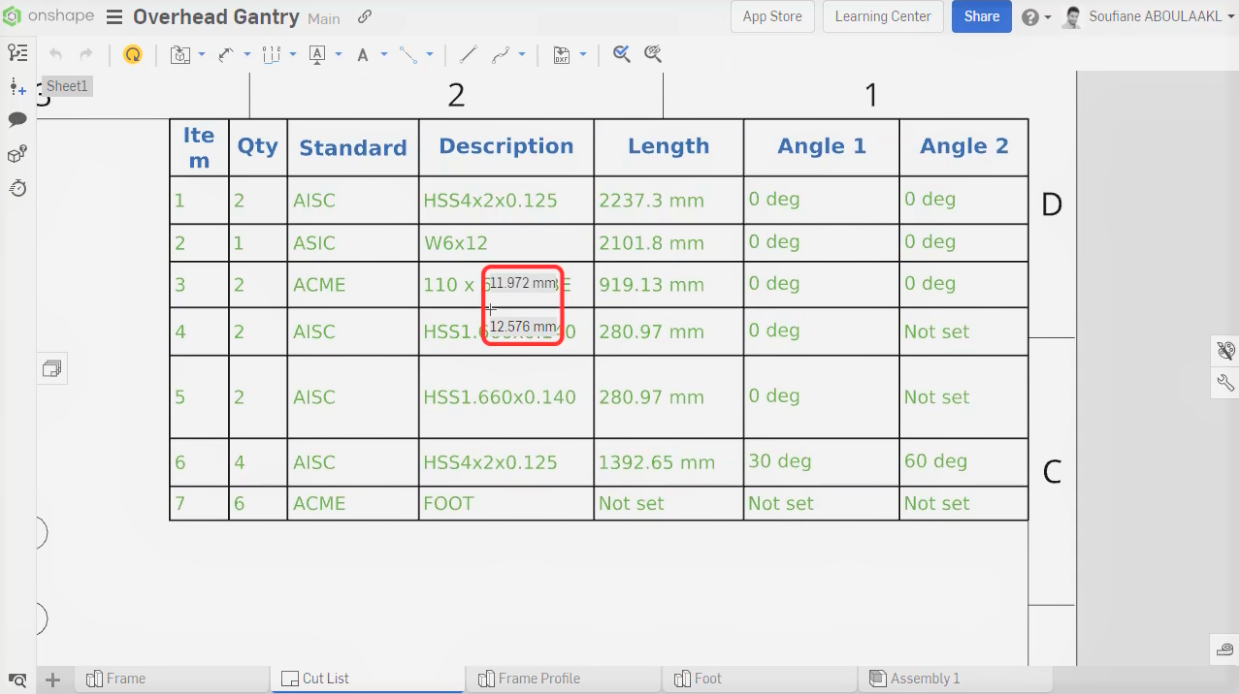
Task: Select the ASIC standard cell
Action: [353, 243]
